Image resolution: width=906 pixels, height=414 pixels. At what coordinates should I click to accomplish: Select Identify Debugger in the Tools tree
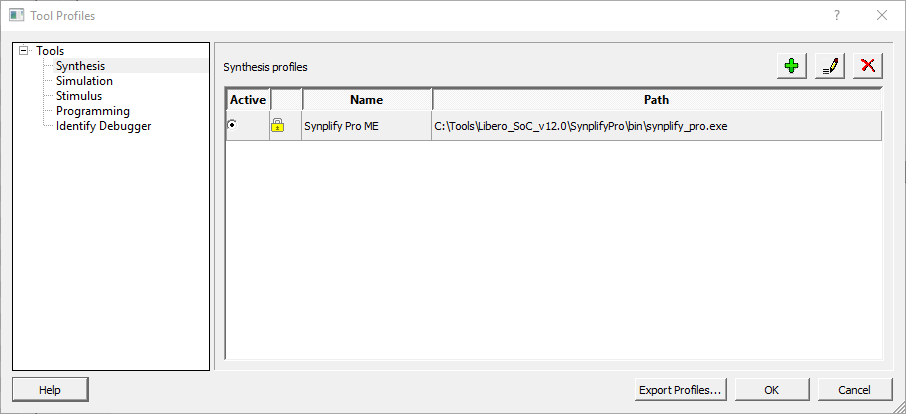click(x=103, y=126)
